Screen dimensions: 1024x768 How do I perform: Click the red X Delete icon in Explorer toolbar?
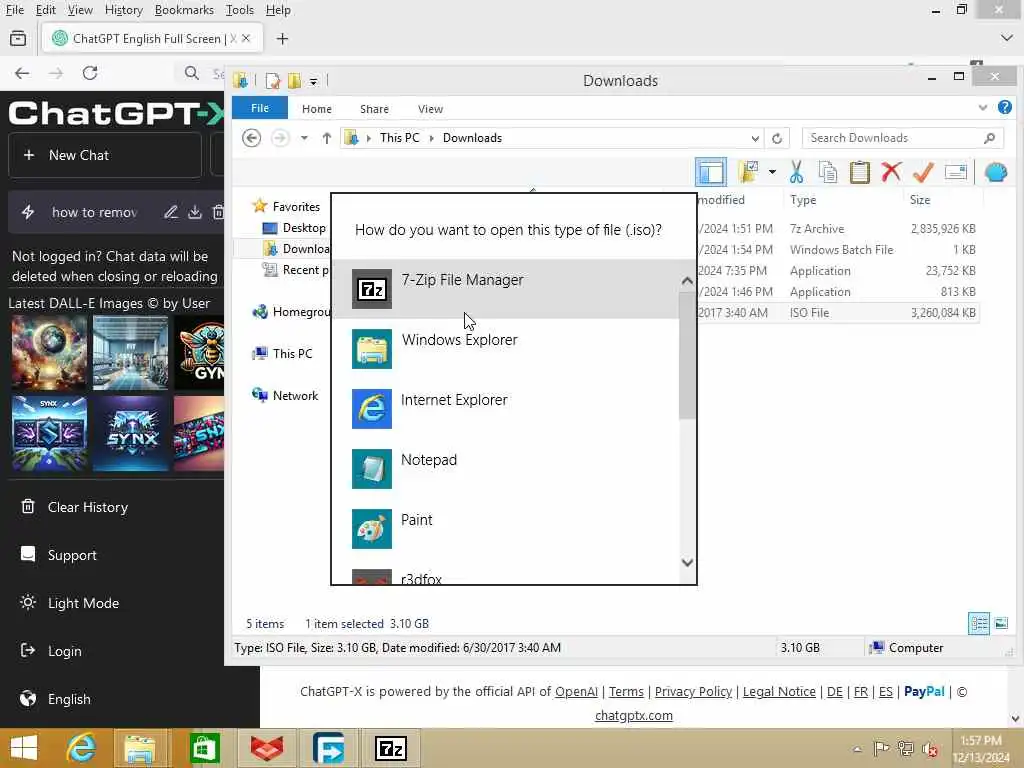point(891,172)
